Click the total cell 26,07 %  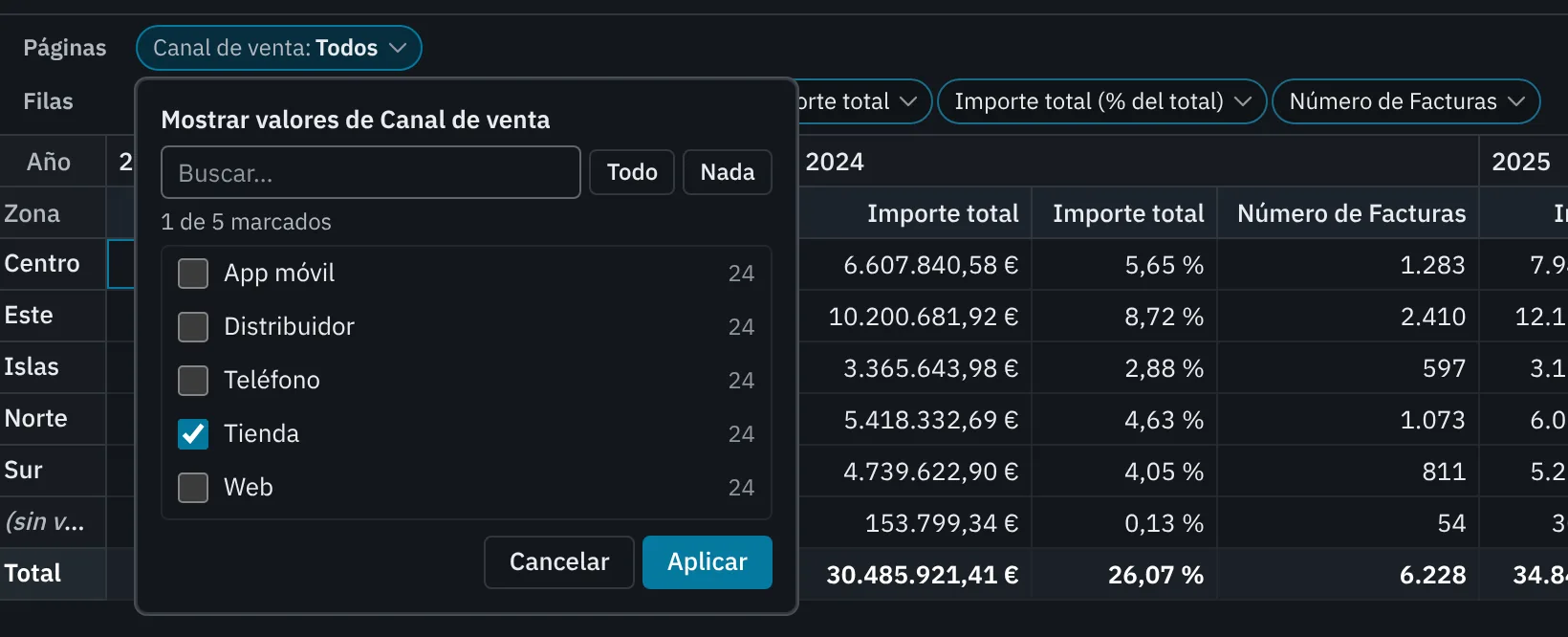1124,575
